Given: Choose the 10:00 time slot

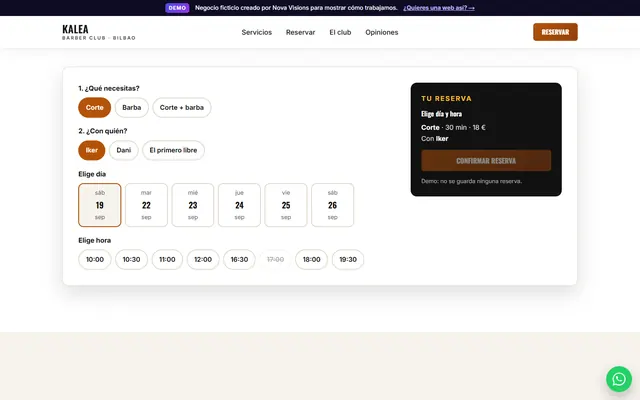Looking at the screenshot, I should pyautogui.click(x=95, y=260).
